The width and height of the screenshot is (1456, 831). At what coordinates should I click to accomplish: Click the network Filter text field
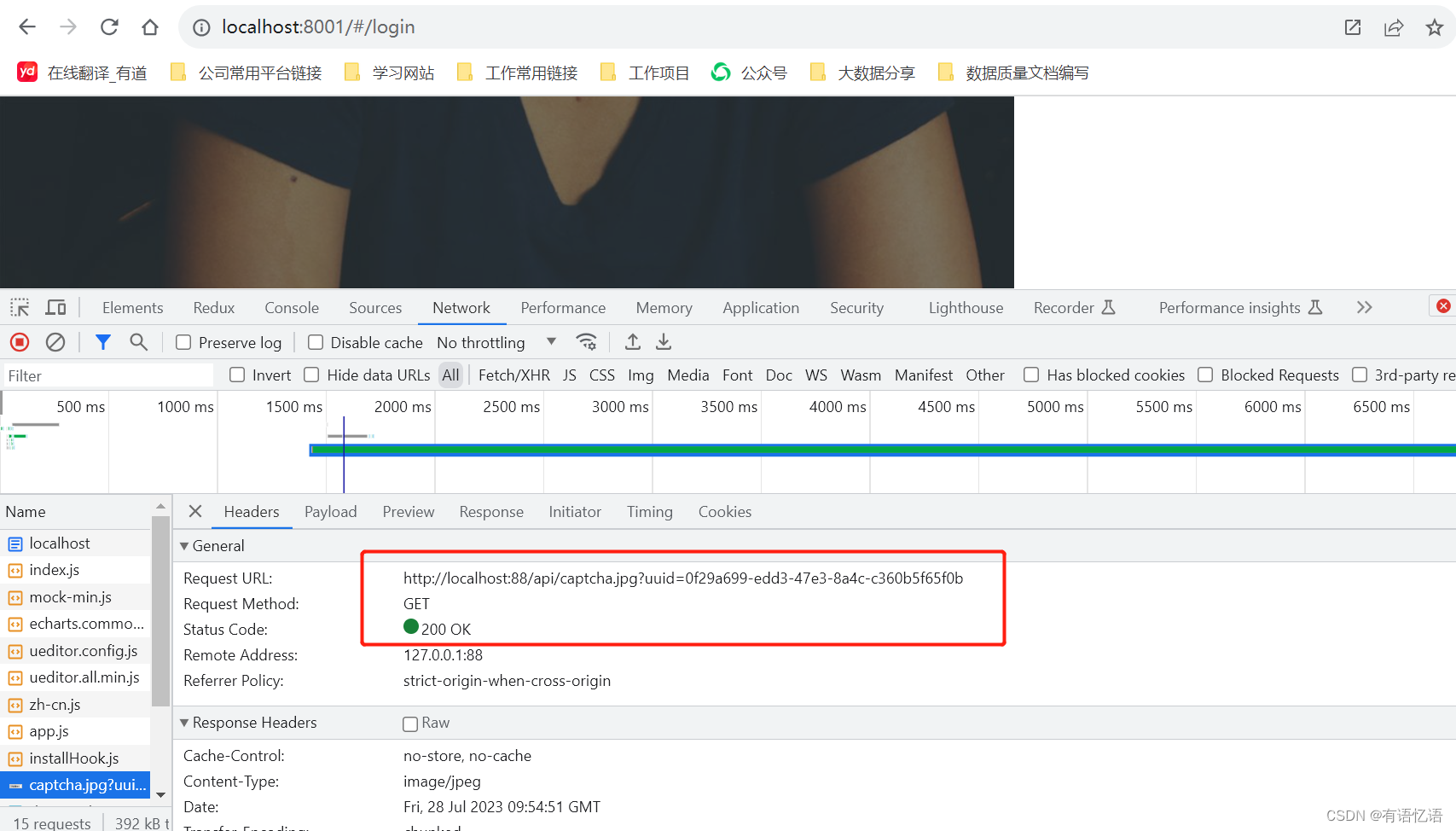[107, 375]
